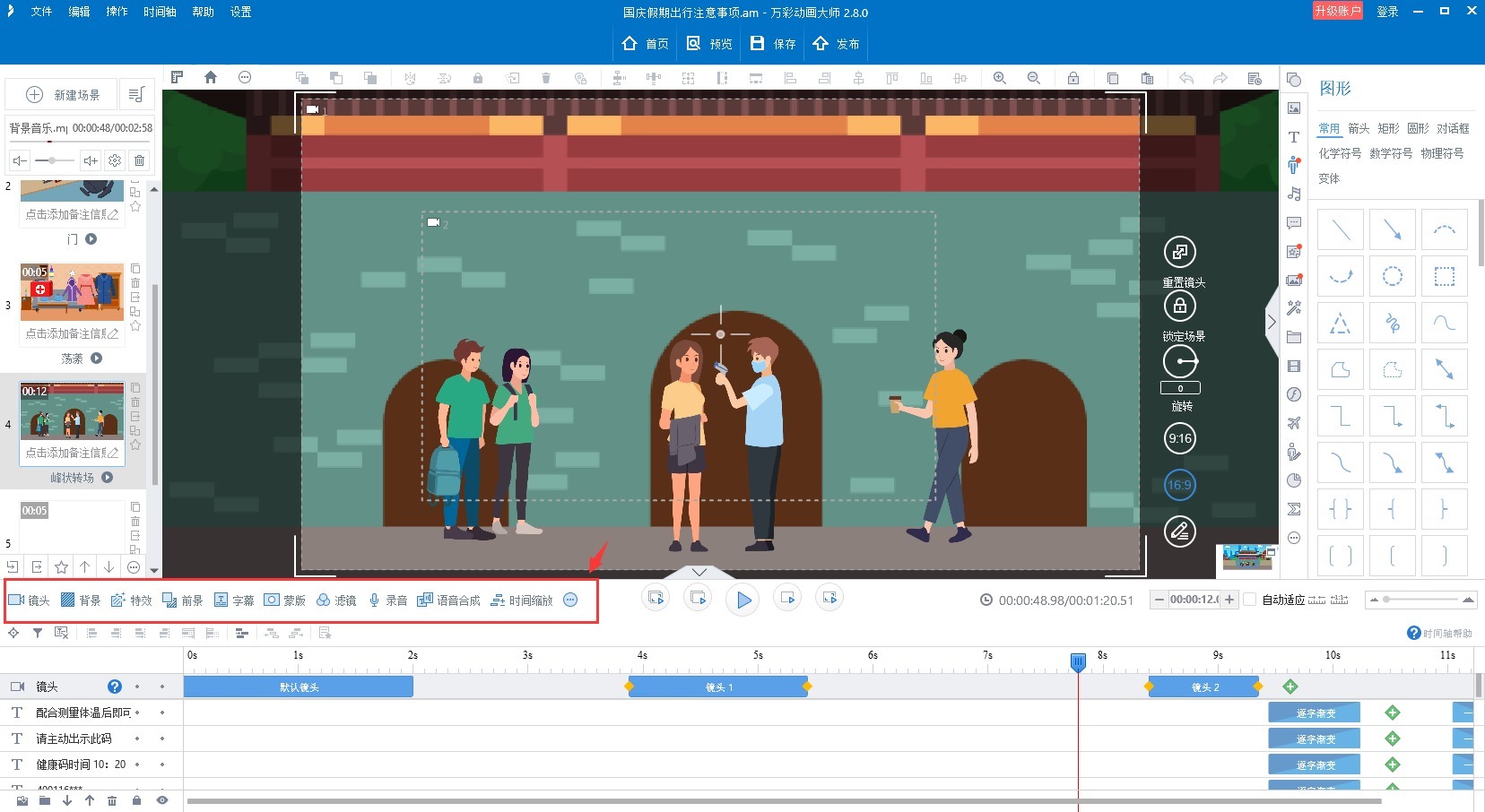Click the redo arrow in canvas toolbar
Image resolution: width=1485 pixels, height=812 pixels.
(1220, 78)
